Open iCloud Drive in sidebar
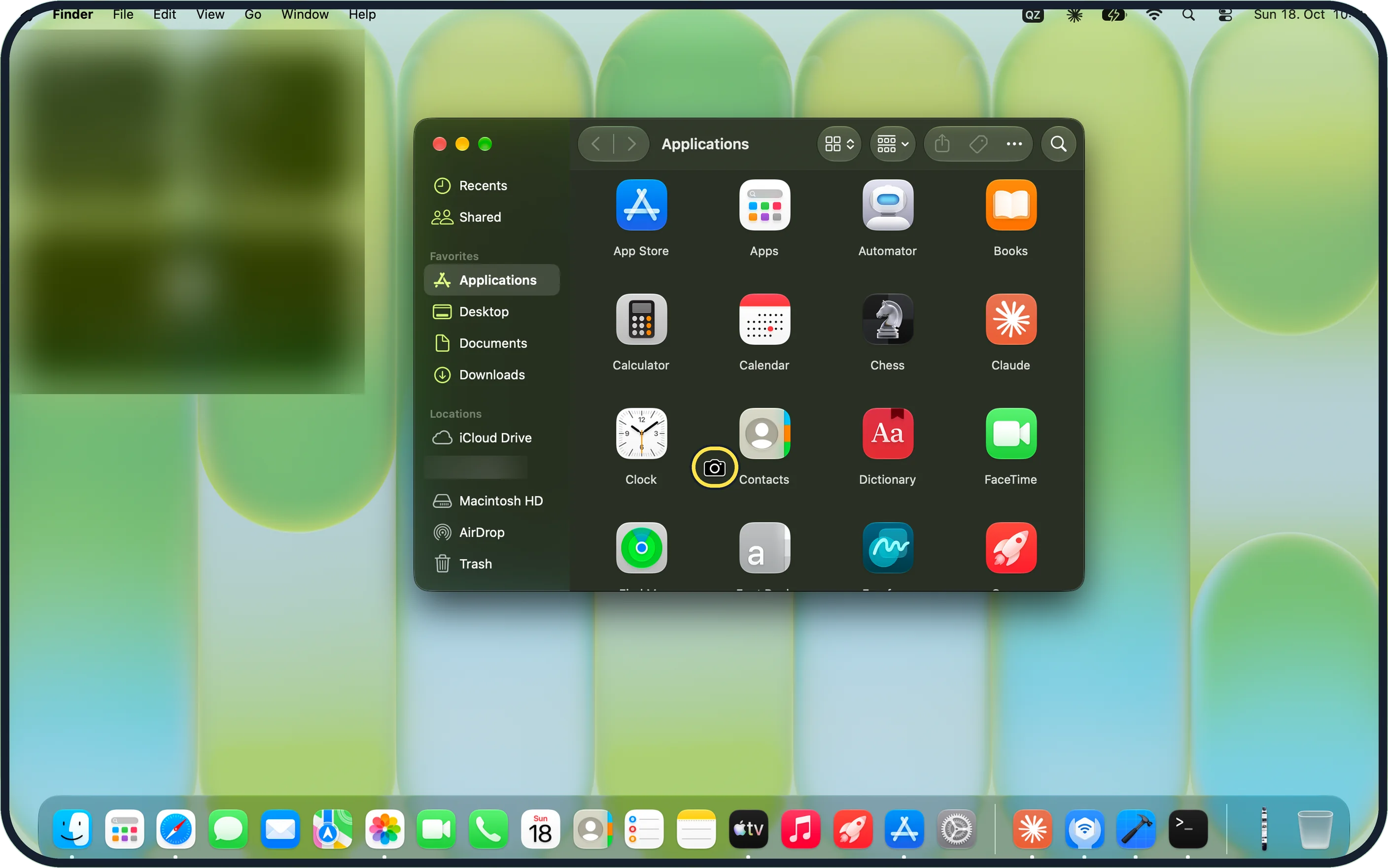The height and width of the screenshot is (868, 1388). pos(491,437)
